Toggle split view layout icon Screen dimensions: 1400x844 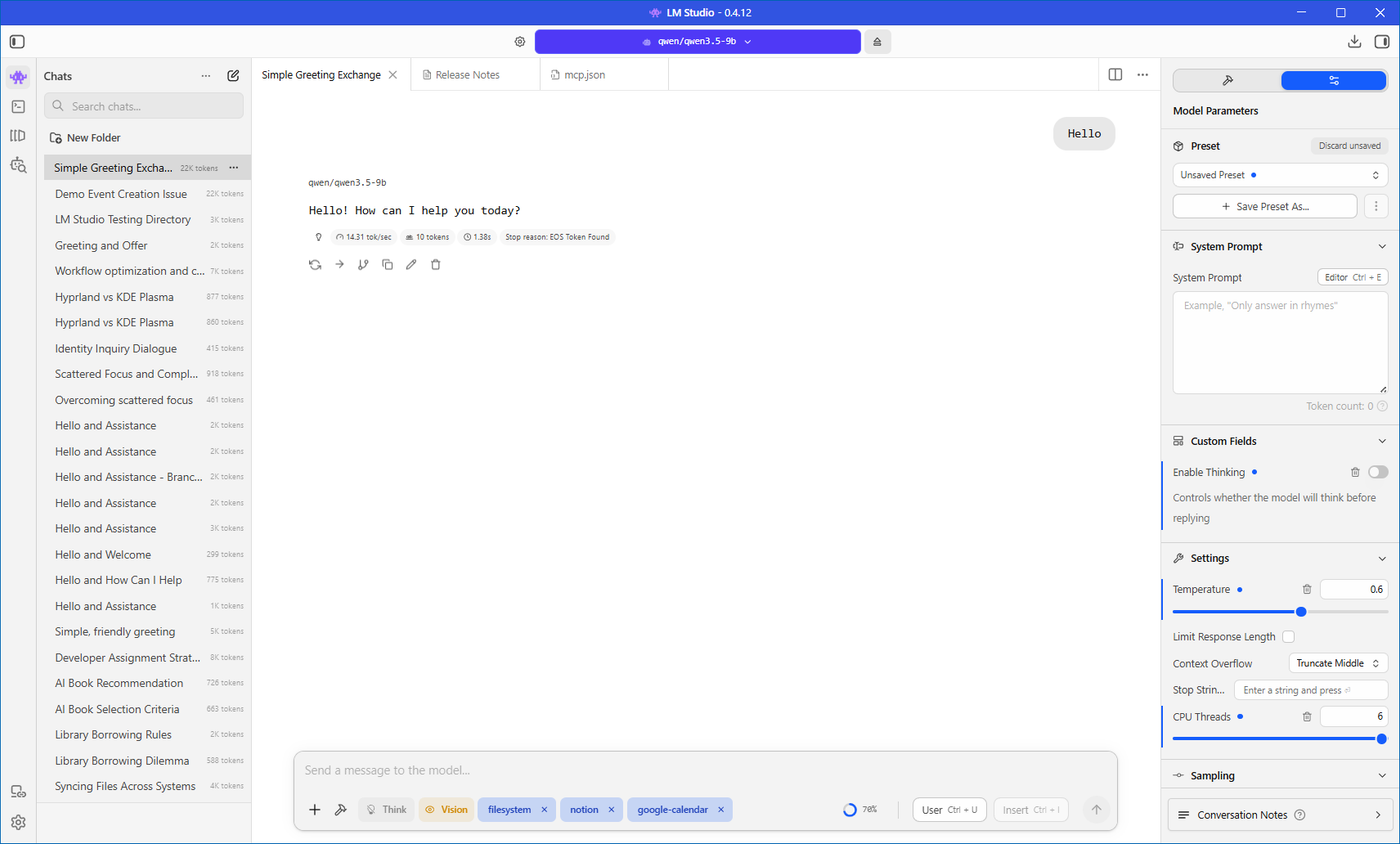(x=1115, y=75)
